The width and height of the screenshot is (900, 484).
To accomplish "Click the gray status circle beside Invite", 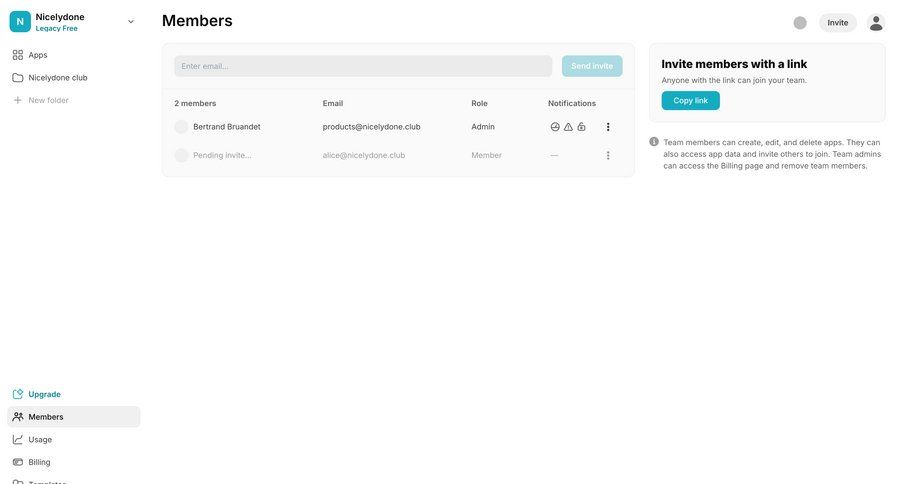I will [x=800, y=23].
